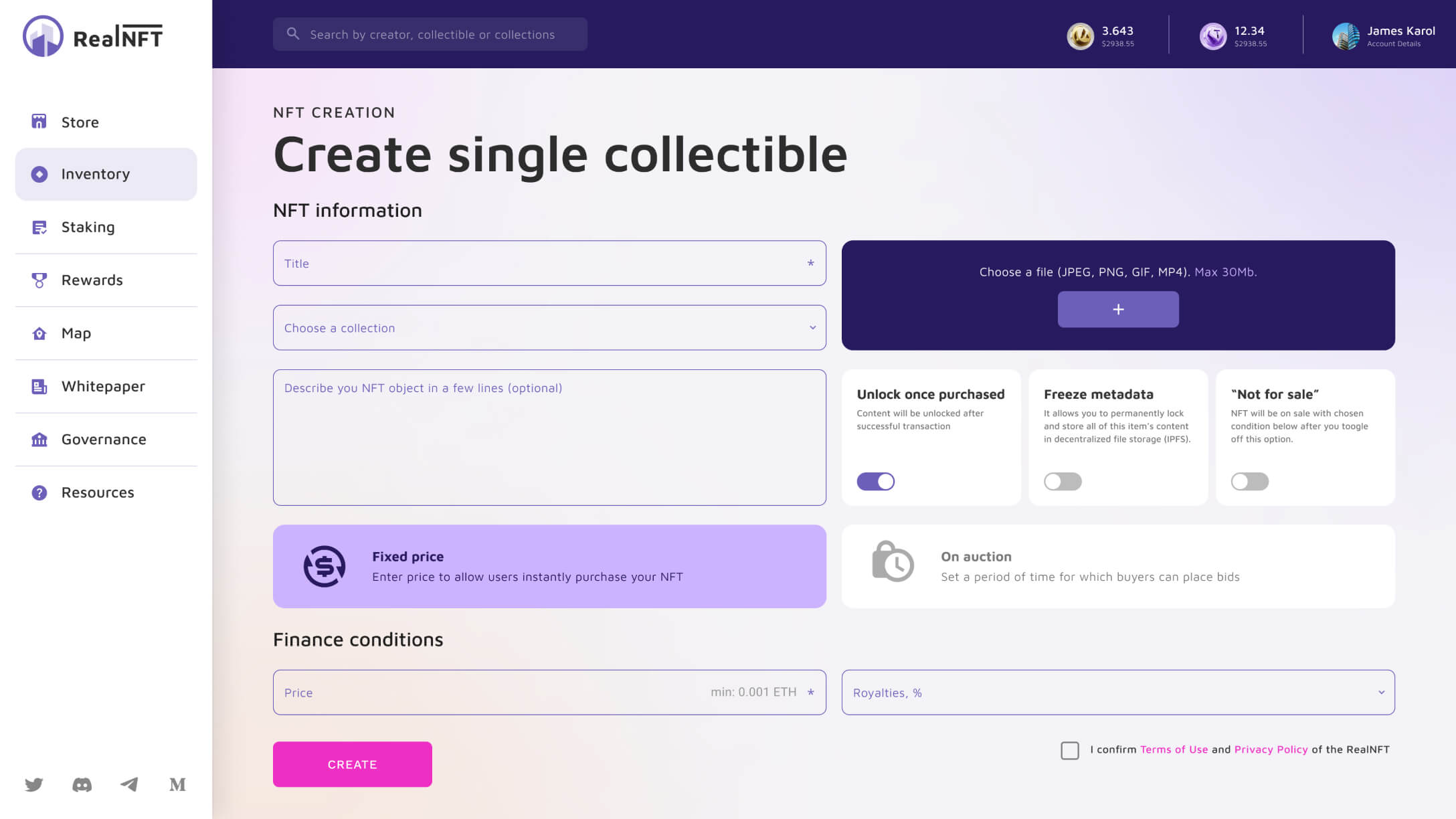Open the Privacy Policy link
Screen dimensions: 1456x819
click(x=1271, y=749)
